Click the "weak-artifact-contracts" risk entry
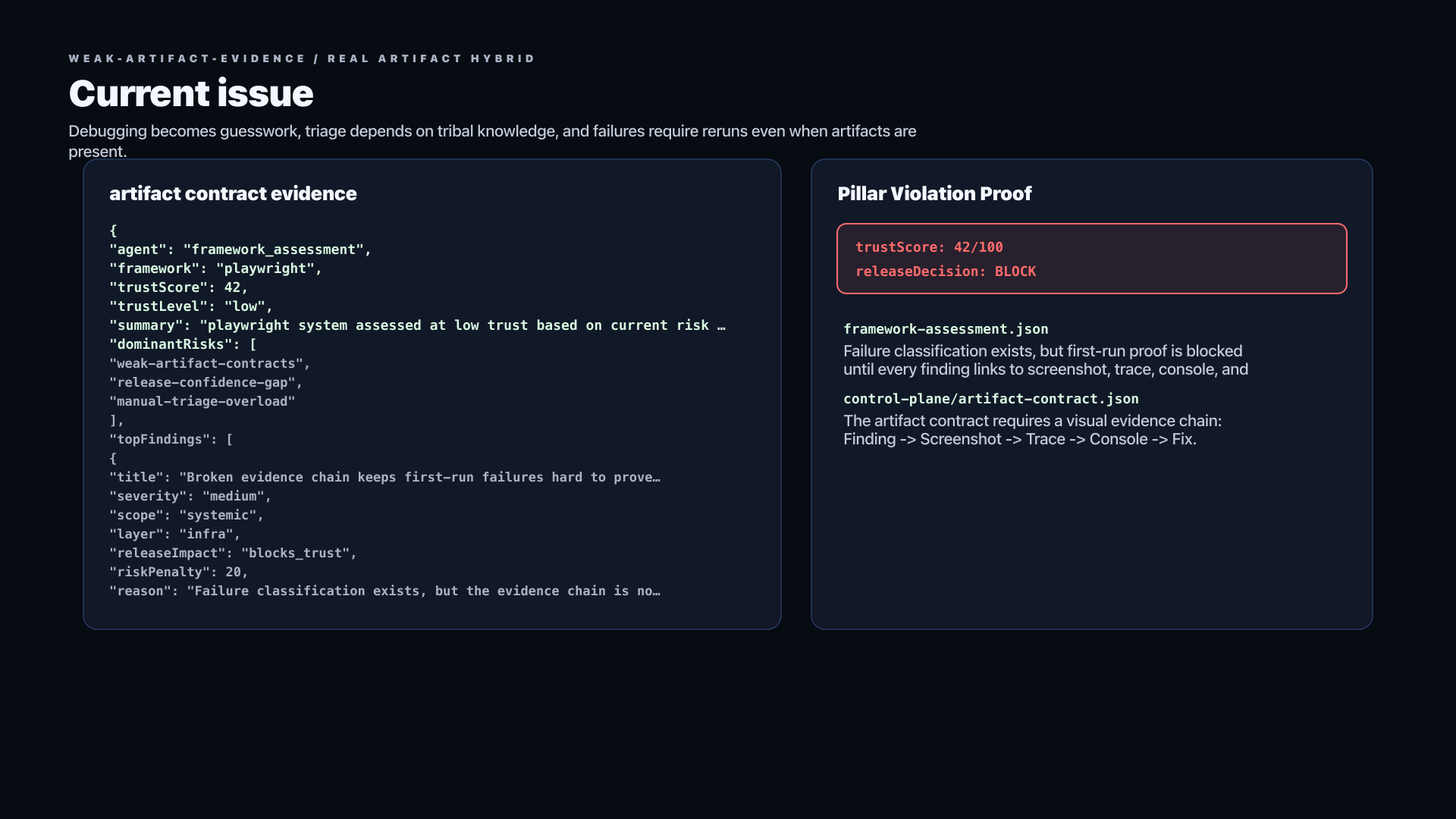This screenshot has height=819, width=1456. pos(210,363)
